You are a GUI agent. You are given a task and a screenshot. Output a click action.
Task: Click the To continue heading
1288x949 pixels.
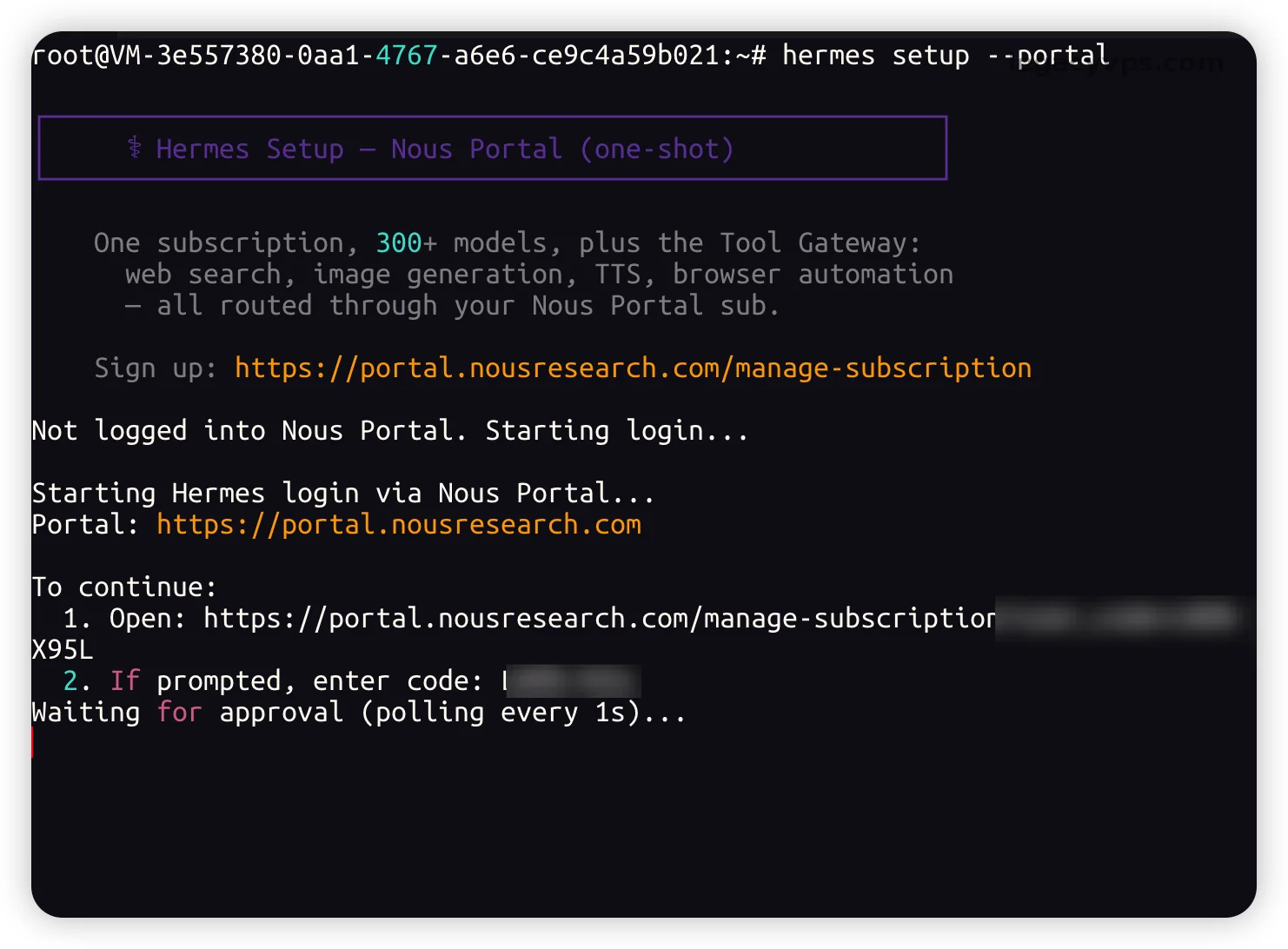click(x=124, y=587)
